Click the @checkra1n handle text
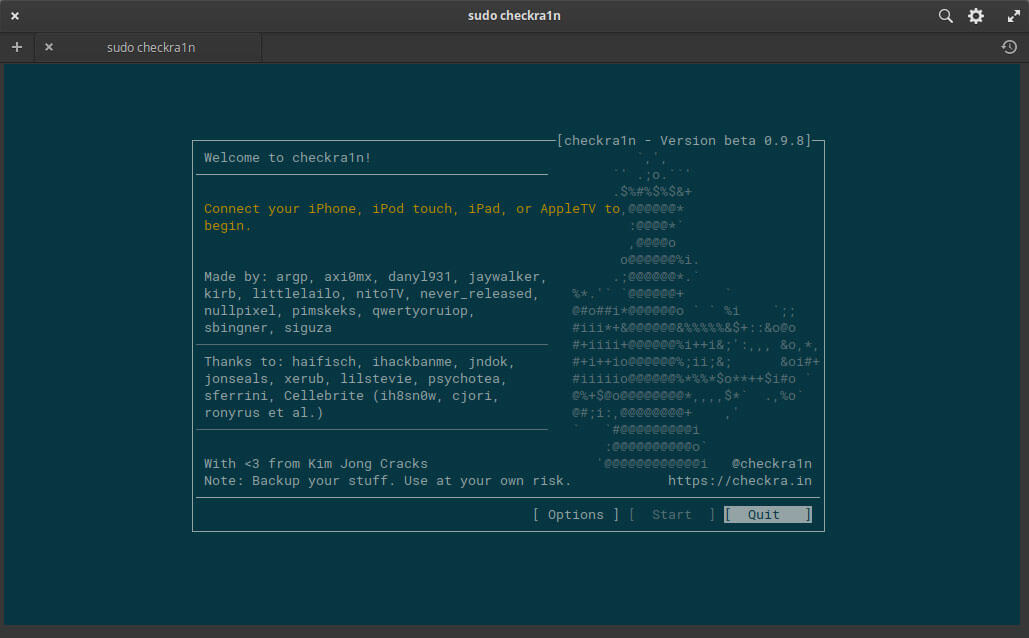 coord(771,464)
